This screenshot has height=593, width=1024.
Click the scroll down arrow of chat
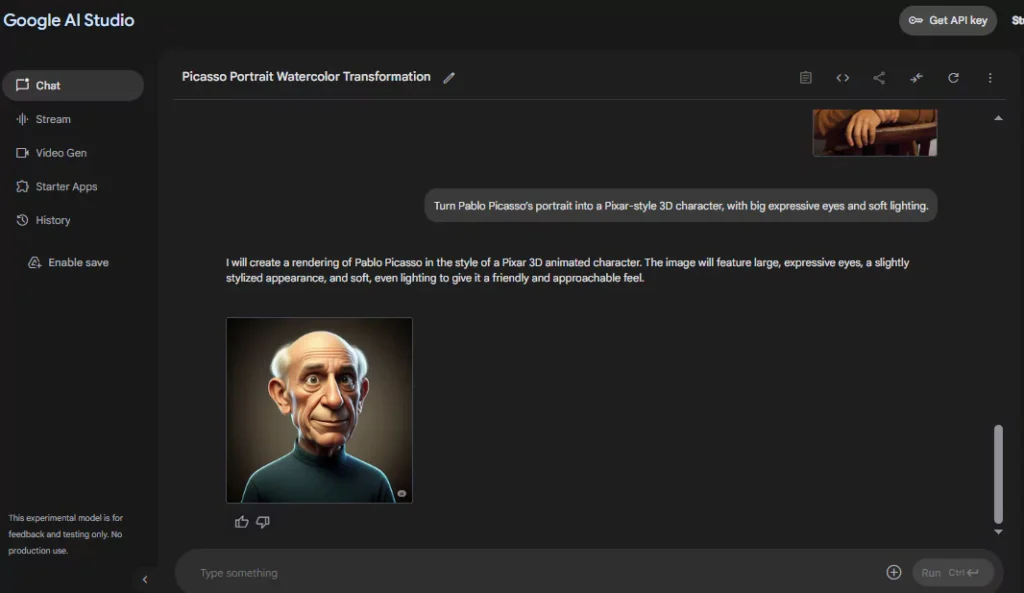coord(998,532)
